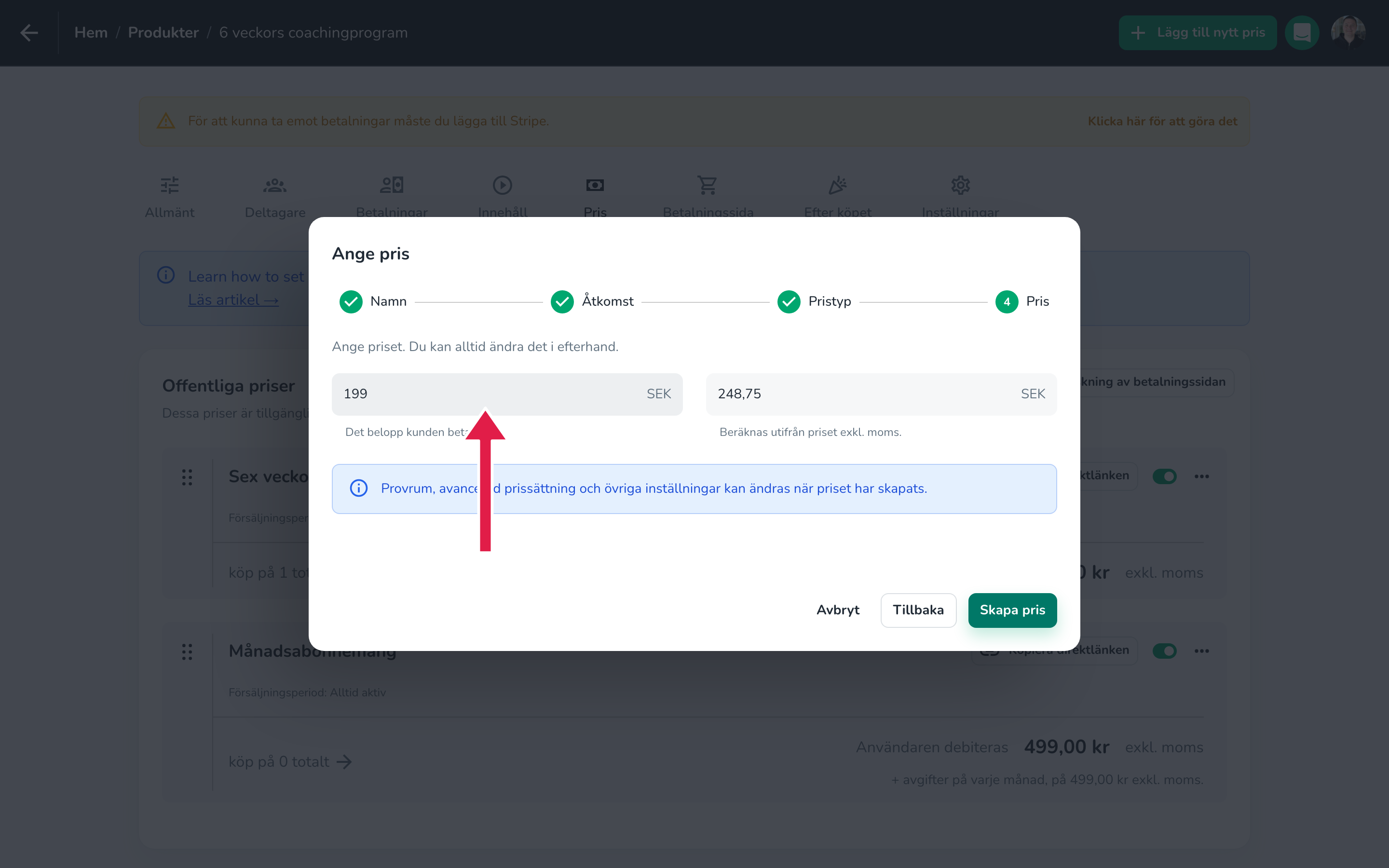
Task: Click step 4 Pris indicator
Action: [x=1007, y=302]
